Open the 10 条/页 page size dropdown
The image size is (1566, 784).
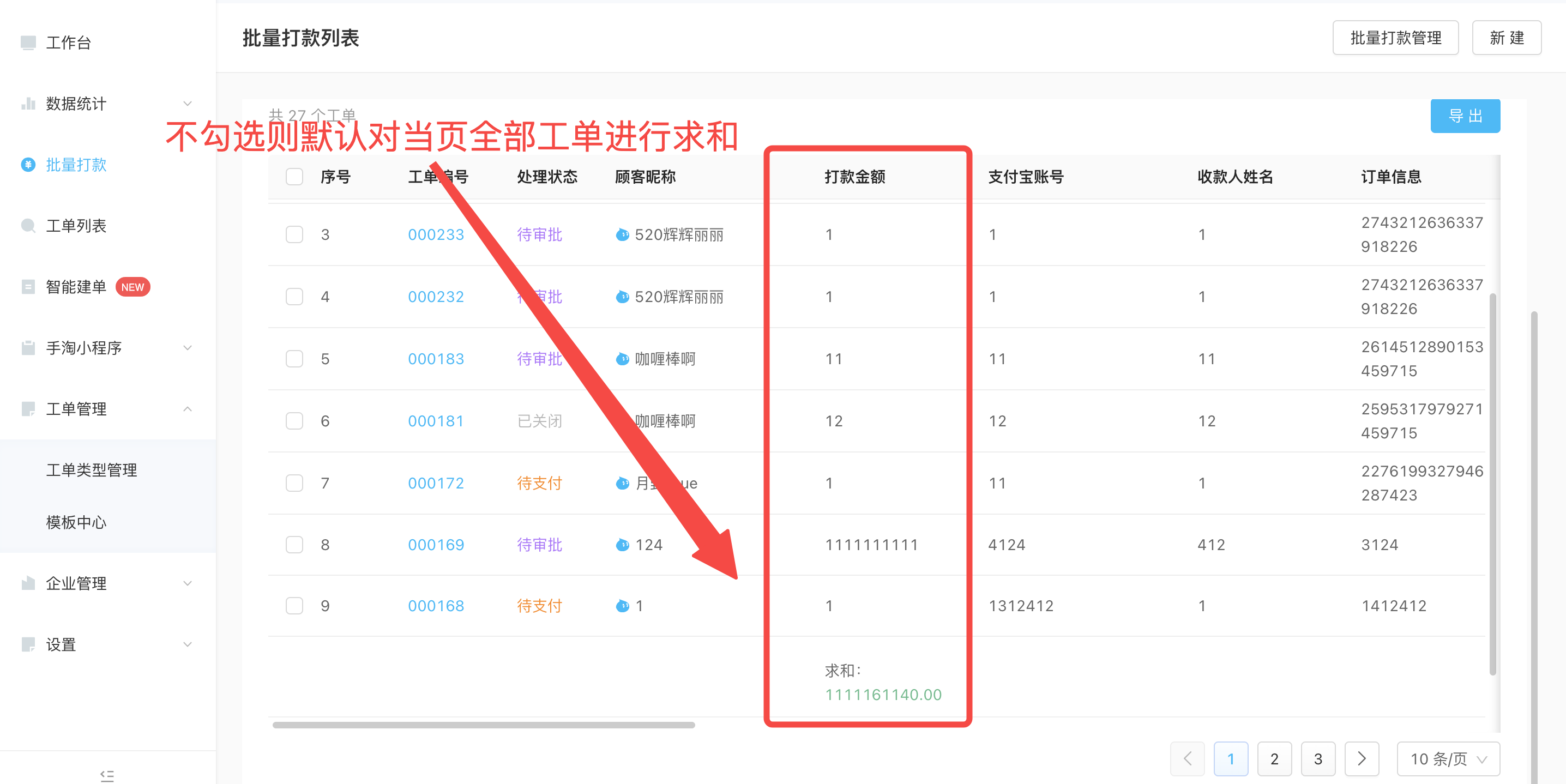[x=1448, y=758]
